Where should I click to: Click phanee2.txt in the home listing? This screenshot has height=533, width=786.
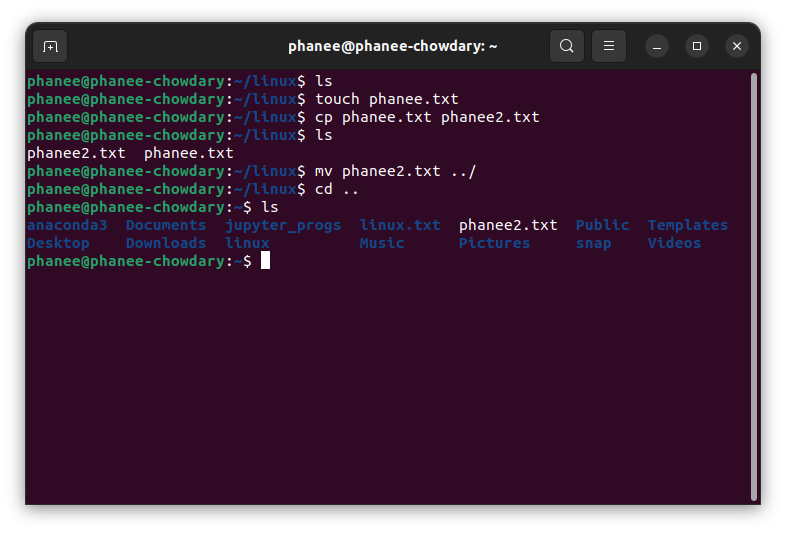tap(508, 225)
